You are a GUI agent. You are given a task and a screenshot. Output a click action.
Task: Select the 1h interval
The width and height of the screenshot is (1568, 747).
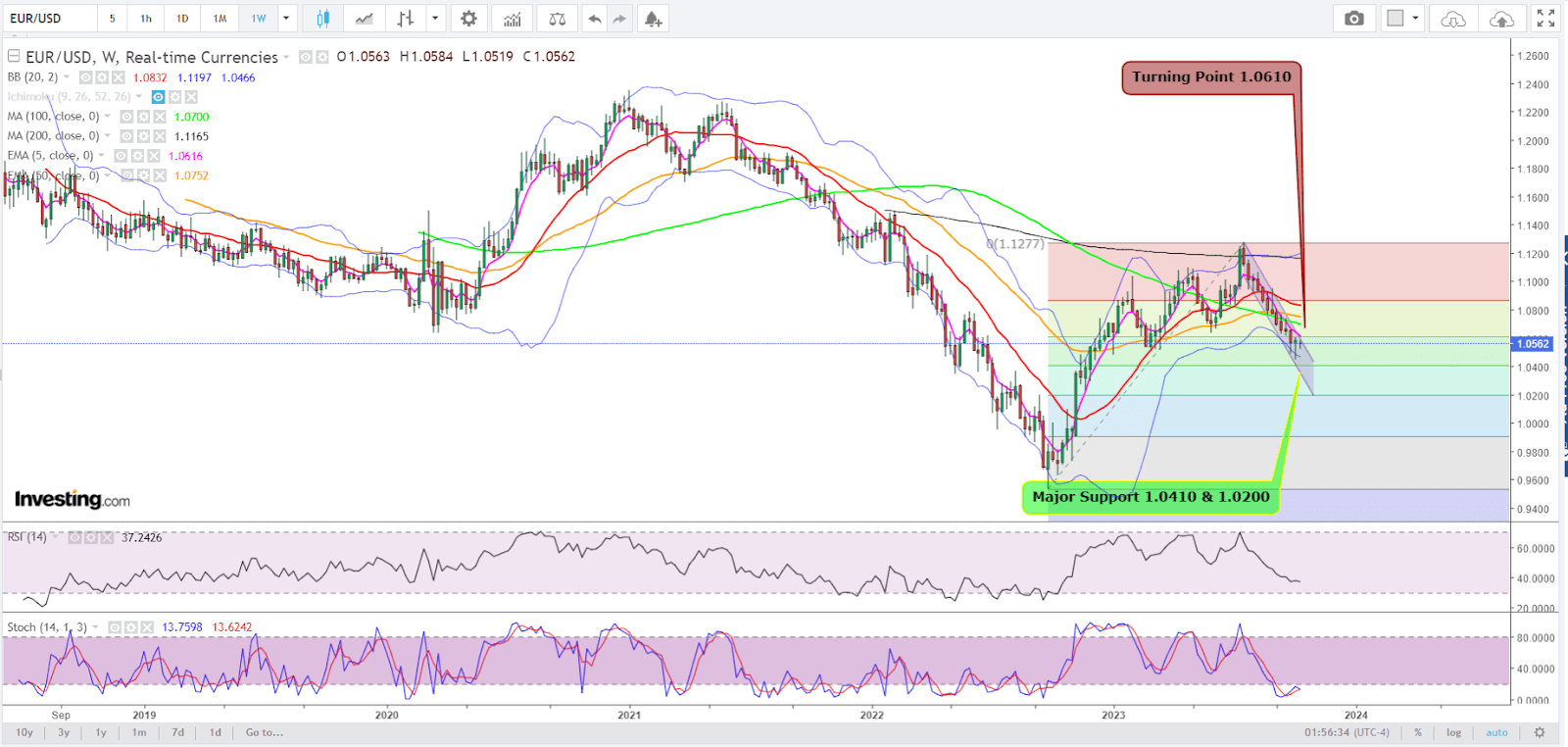(x=146, y=19)
